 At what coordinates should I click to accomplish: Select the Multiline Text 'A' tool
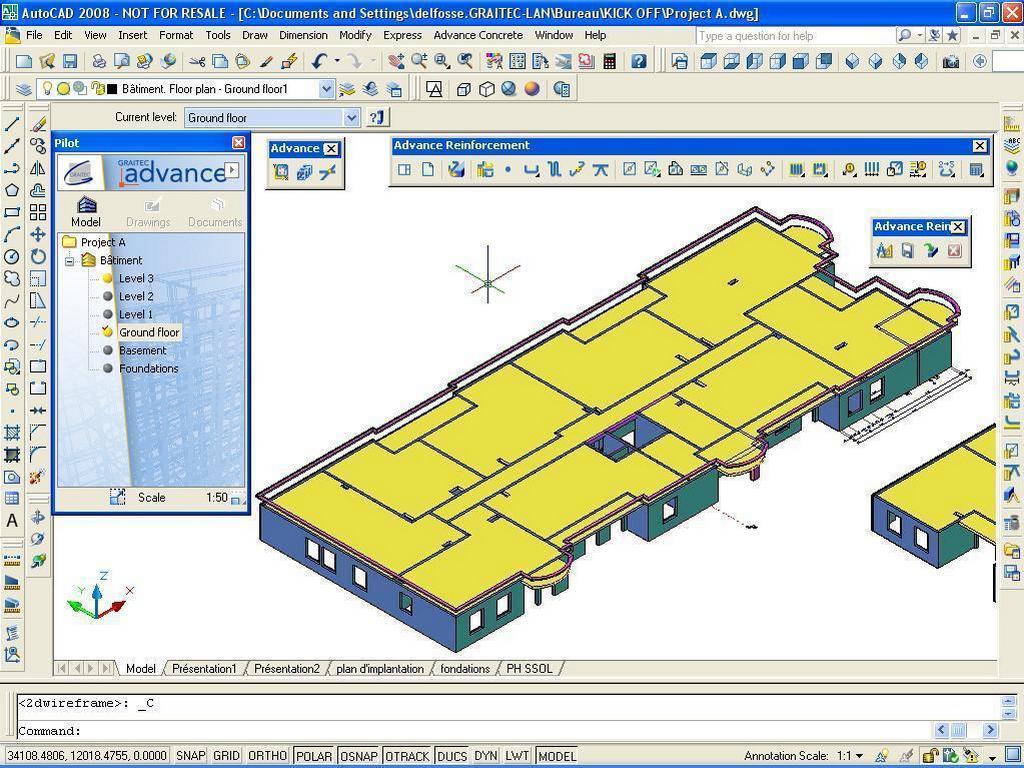pyautogui.click(x=12, y=521)
